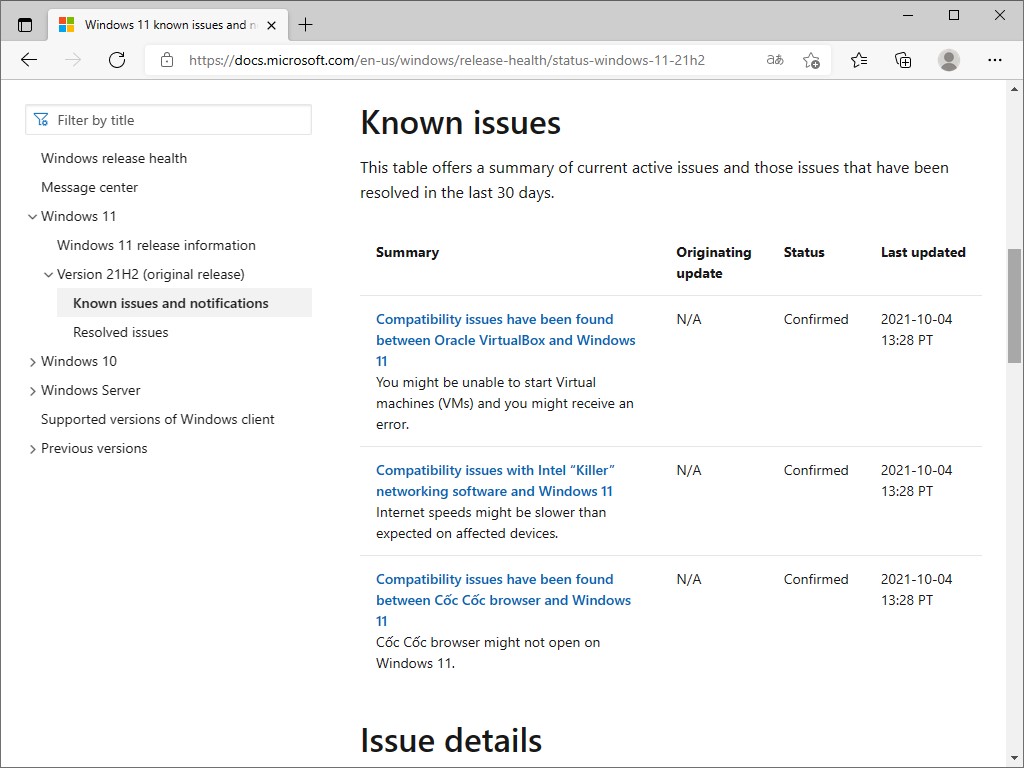
Task: Click the filter icon in Filter by title
Action: pos(41,119)
